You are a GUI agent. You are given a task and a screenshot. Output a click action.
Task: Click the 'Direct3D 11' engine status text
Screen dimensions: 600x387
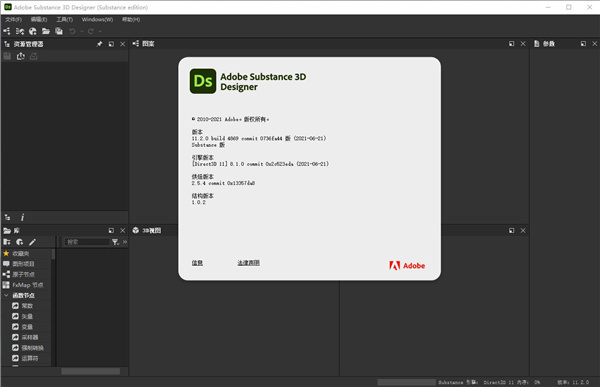(x=499, y=382)
